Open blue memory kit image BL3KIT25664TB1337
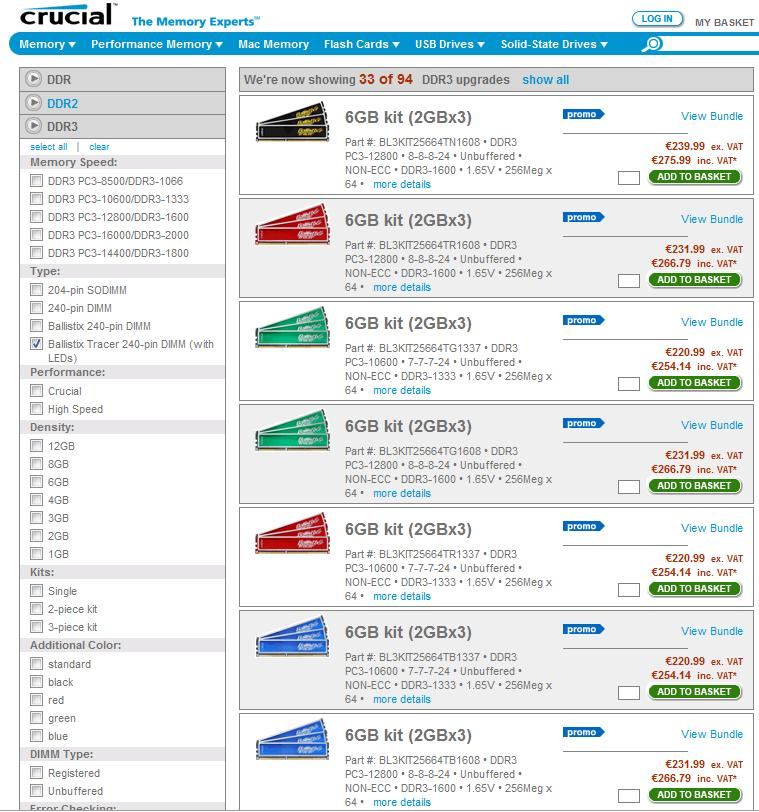Viewport: 759px width, 812px height. (x=293, y=636)
